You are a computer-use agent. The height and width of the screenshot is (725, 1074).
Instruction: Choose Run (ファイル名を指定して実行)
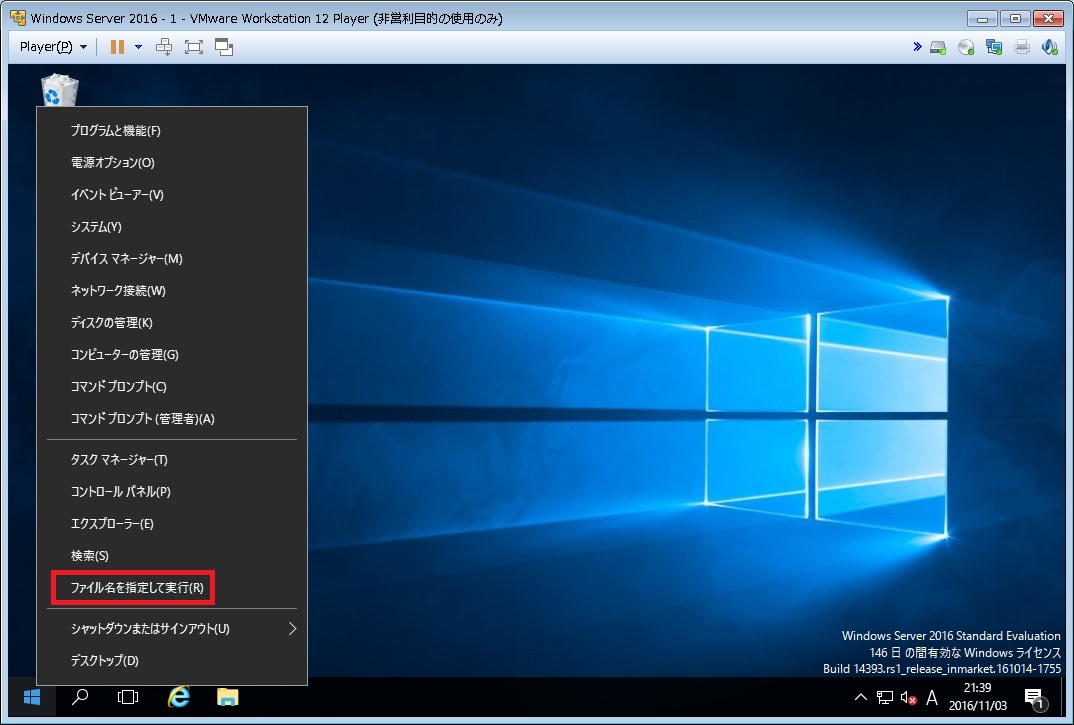coord(171,587)
